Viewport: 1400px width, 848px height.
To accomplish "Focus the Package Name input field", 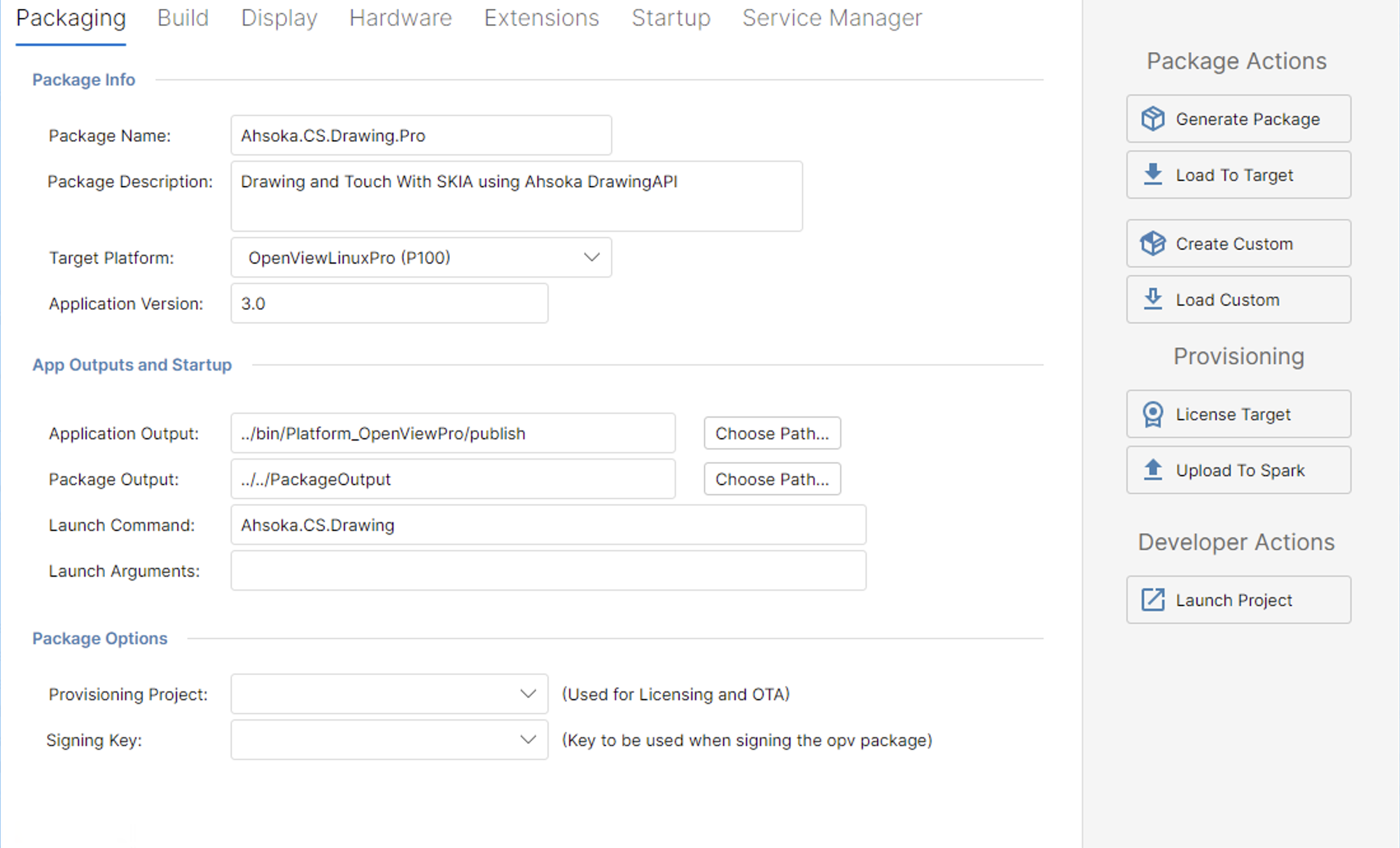I will [x=421, y=135].
